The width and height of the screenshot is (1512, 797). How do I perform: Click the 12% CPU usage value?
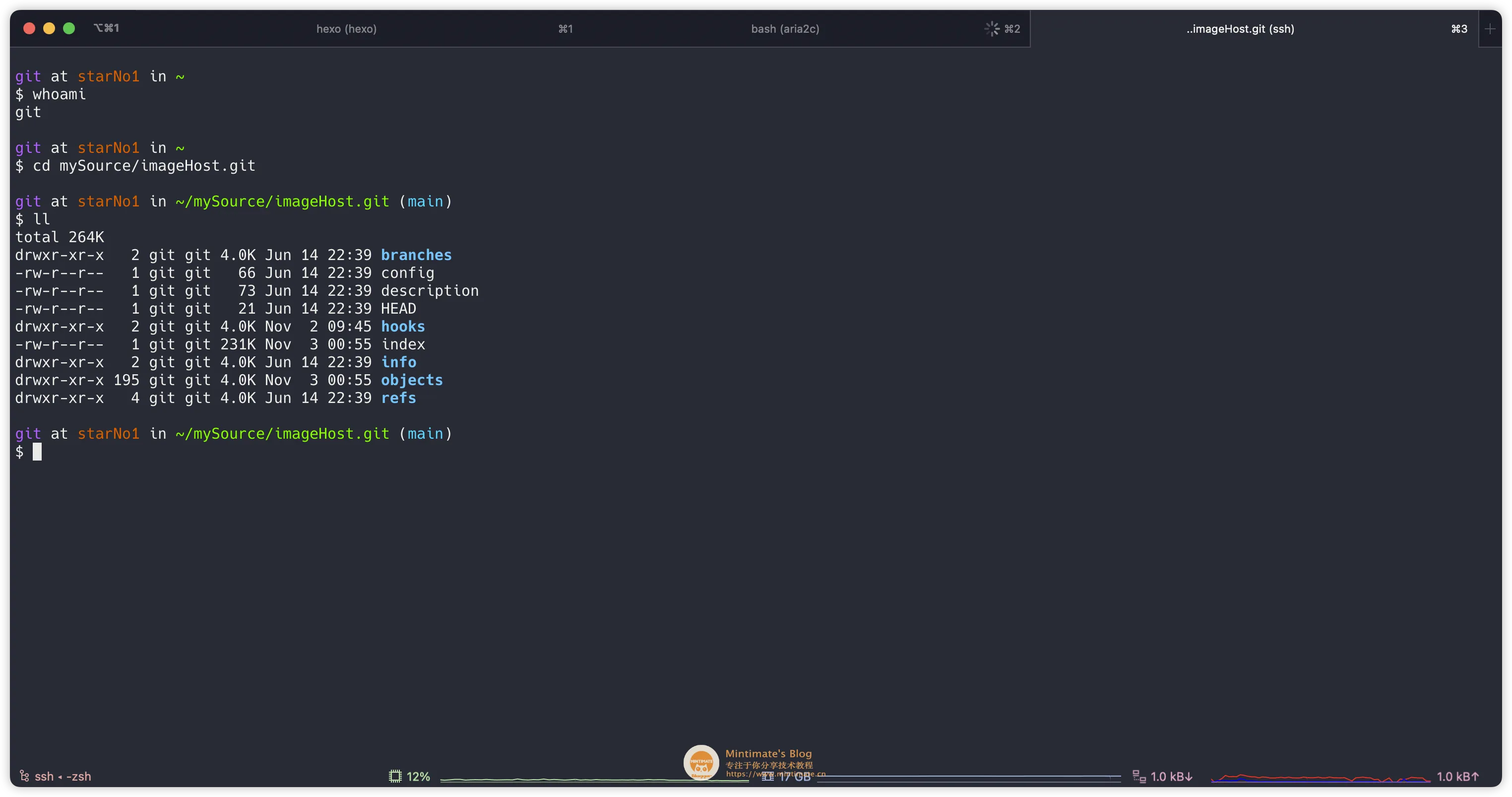point(418,777)
